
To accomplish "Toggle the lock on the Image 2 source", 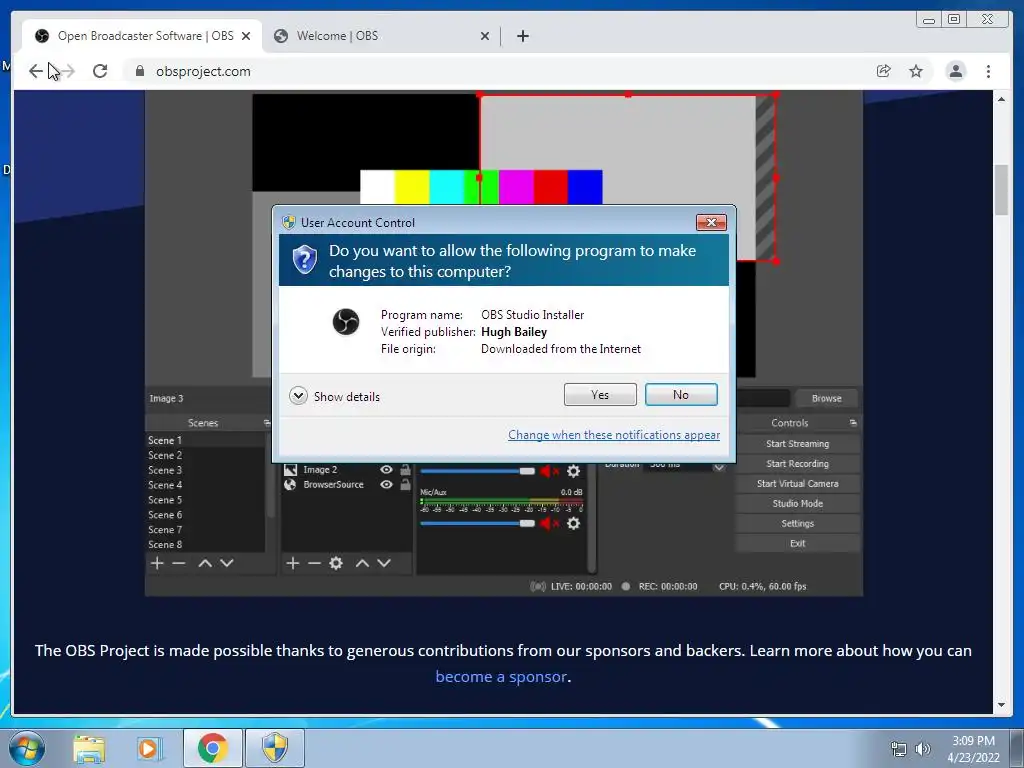I will [x=406, y=470].
